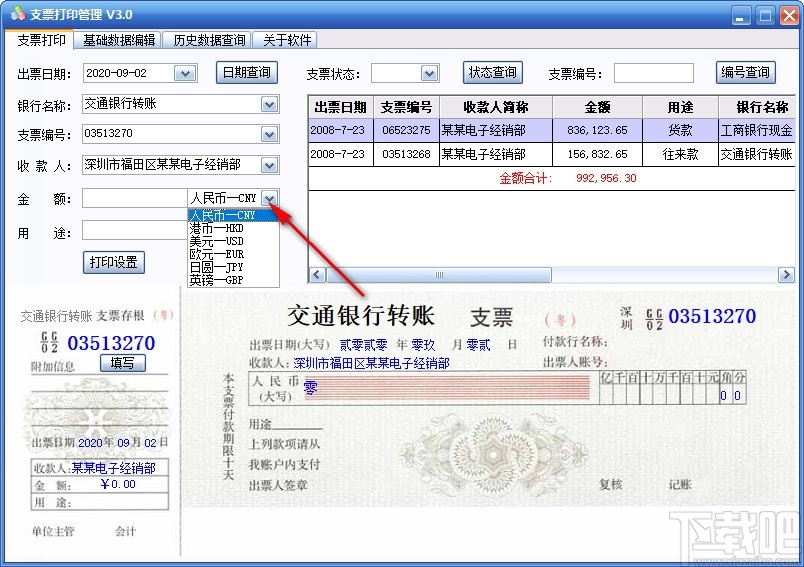Select the 支票打印 tab

point(41,40)
